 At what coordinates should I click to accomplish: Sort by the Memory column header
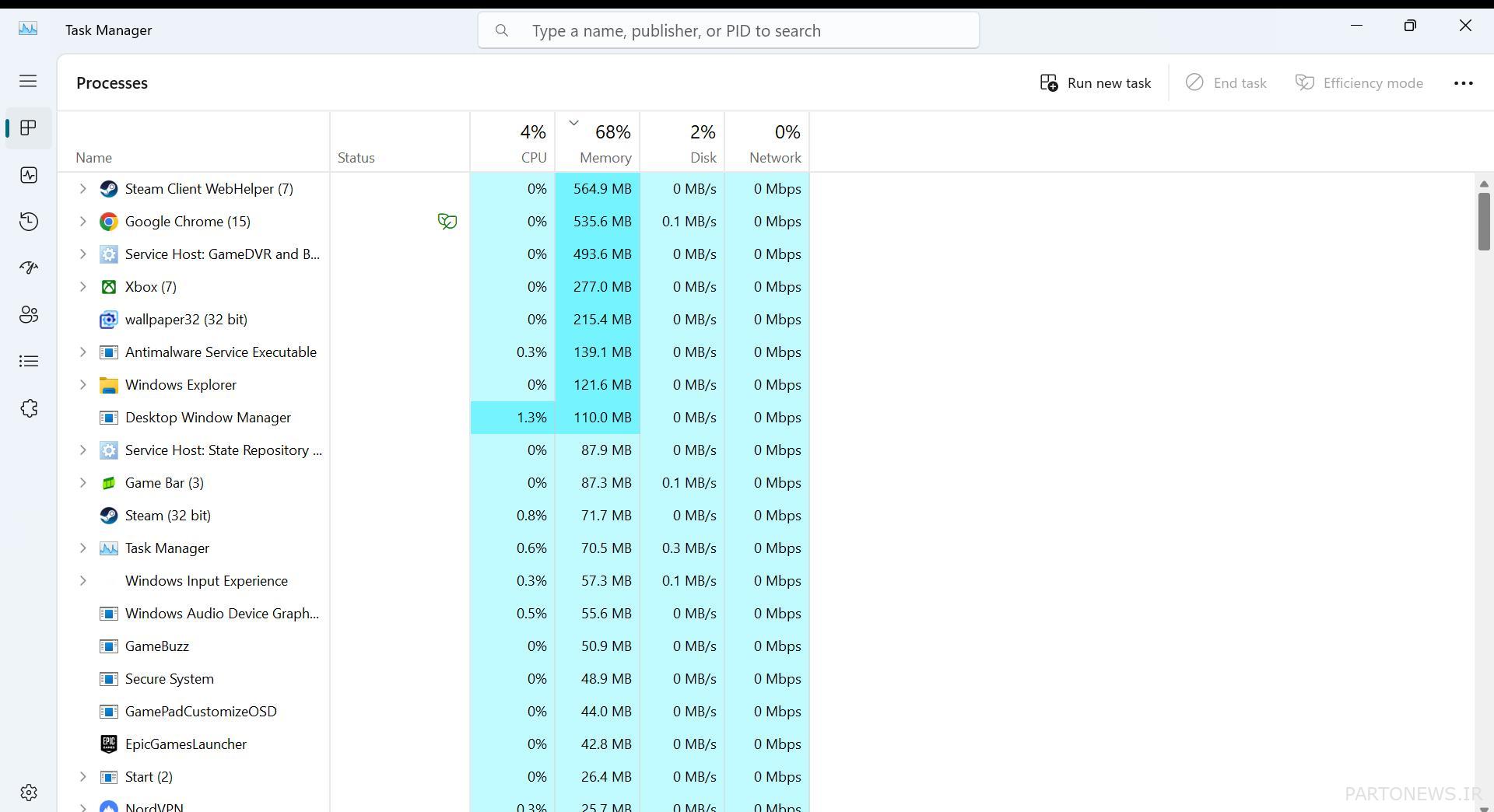[x=598, y=142]
